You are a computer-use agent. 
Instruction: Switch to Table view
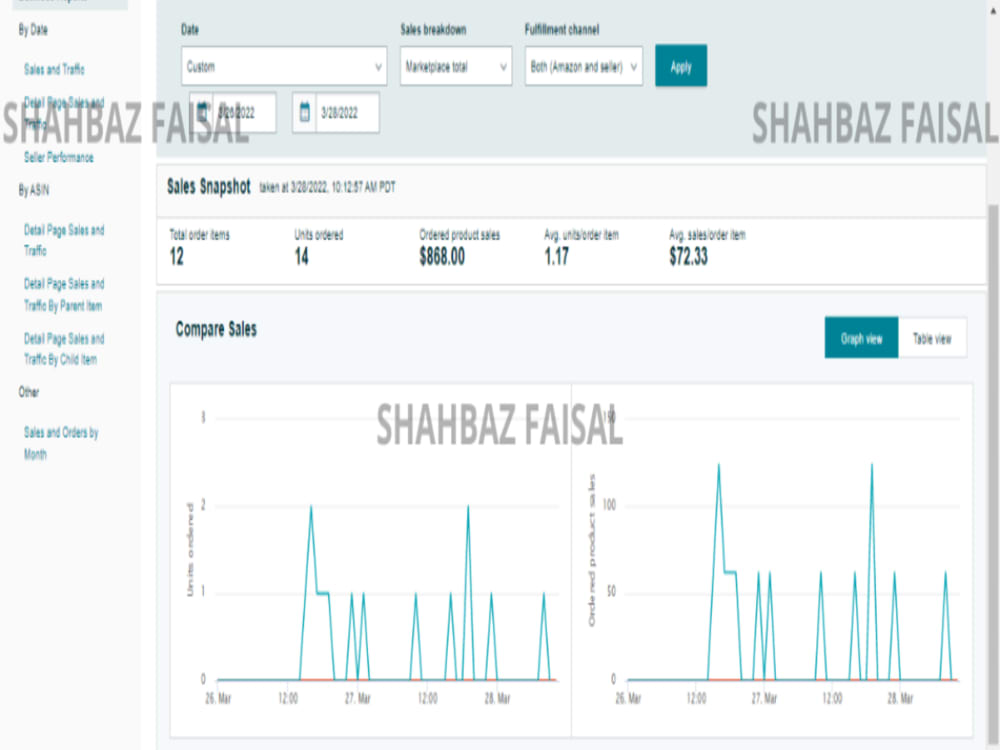click(x=932, y=337)
